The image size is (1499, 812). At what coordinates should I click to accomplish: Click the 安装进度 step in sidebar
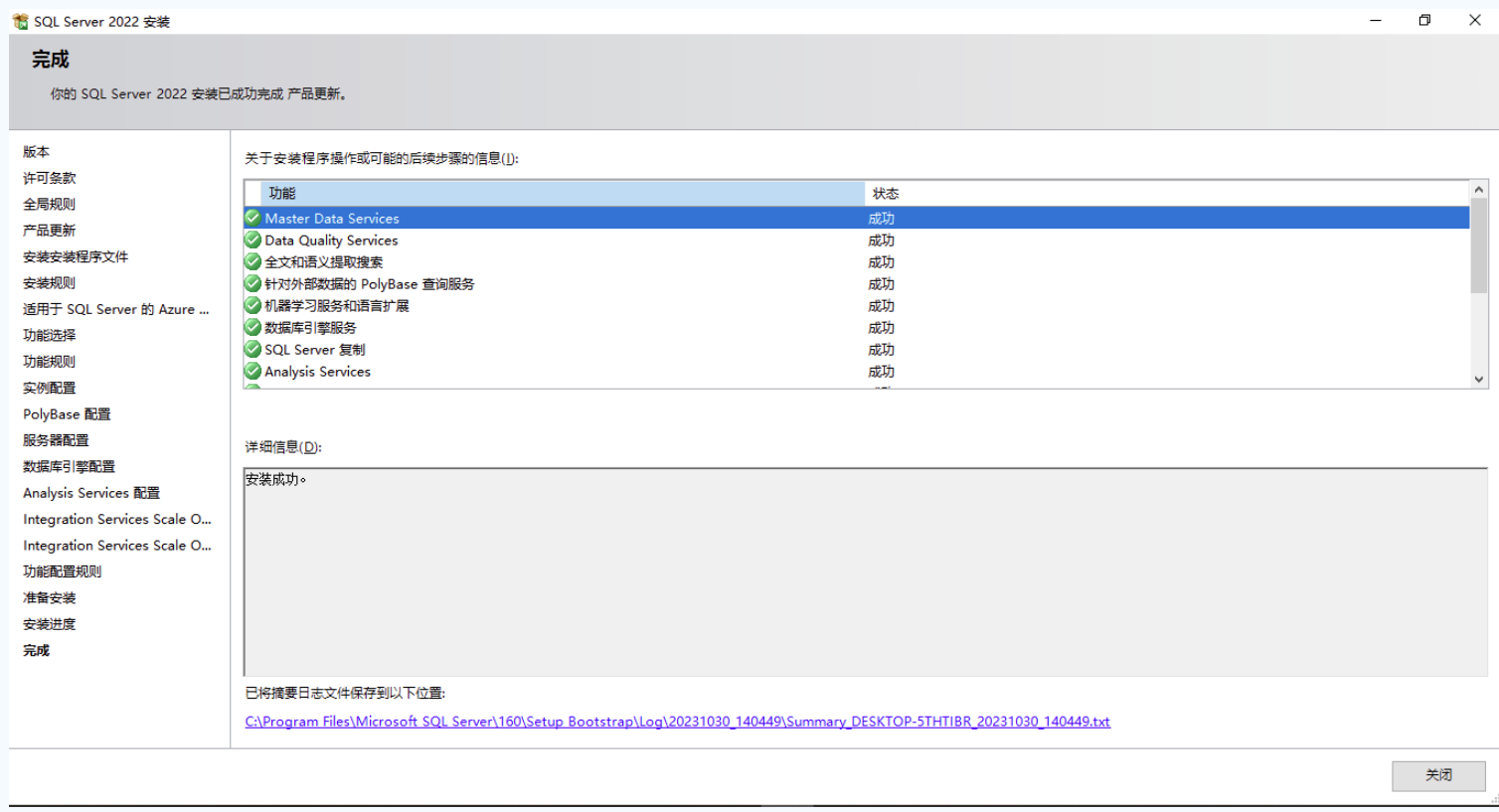point(50,624)
